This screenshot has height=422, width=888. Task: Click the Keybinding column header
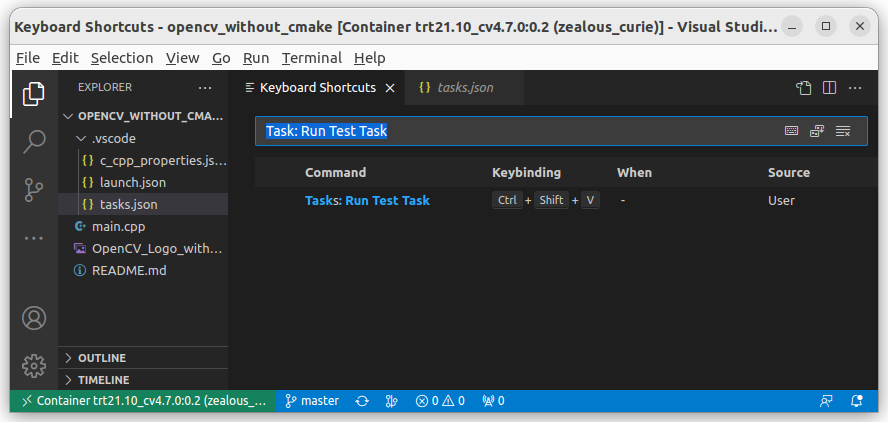526,172
